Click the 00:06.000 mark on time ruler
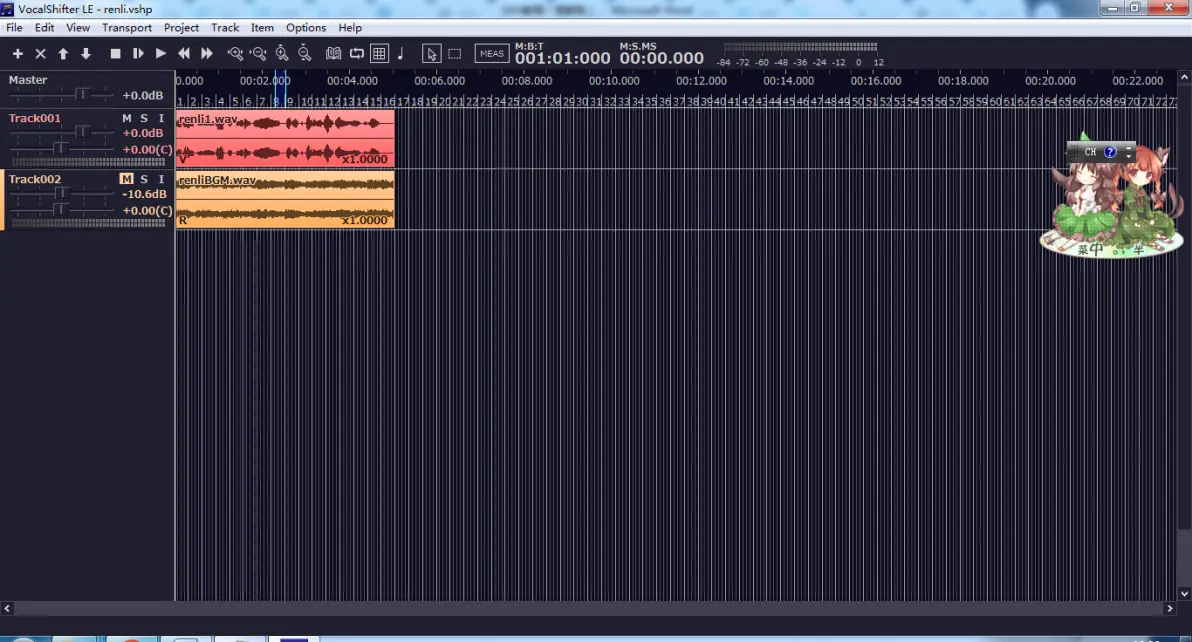Viewport: 1192px width, 642px height. coord(439,81)
